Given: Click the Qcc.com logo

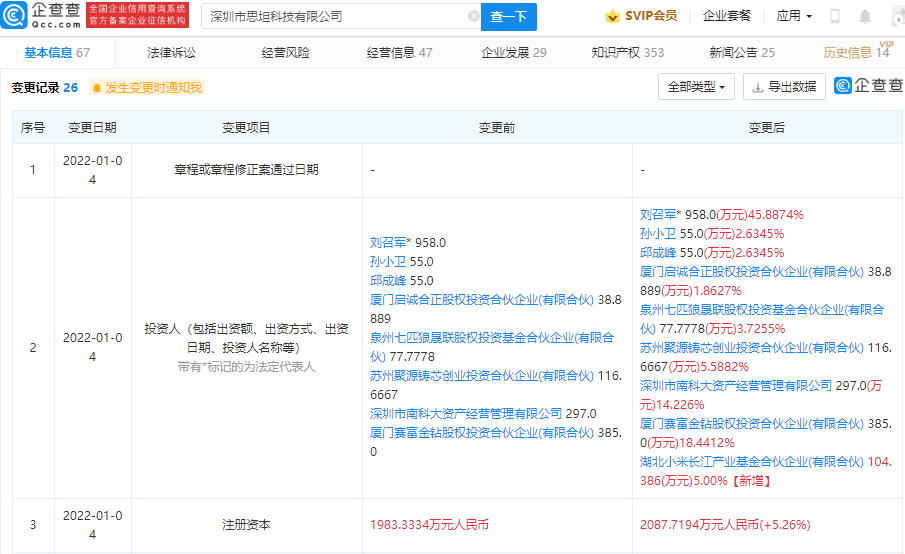Looking at the screenshot, I should 42,15.
